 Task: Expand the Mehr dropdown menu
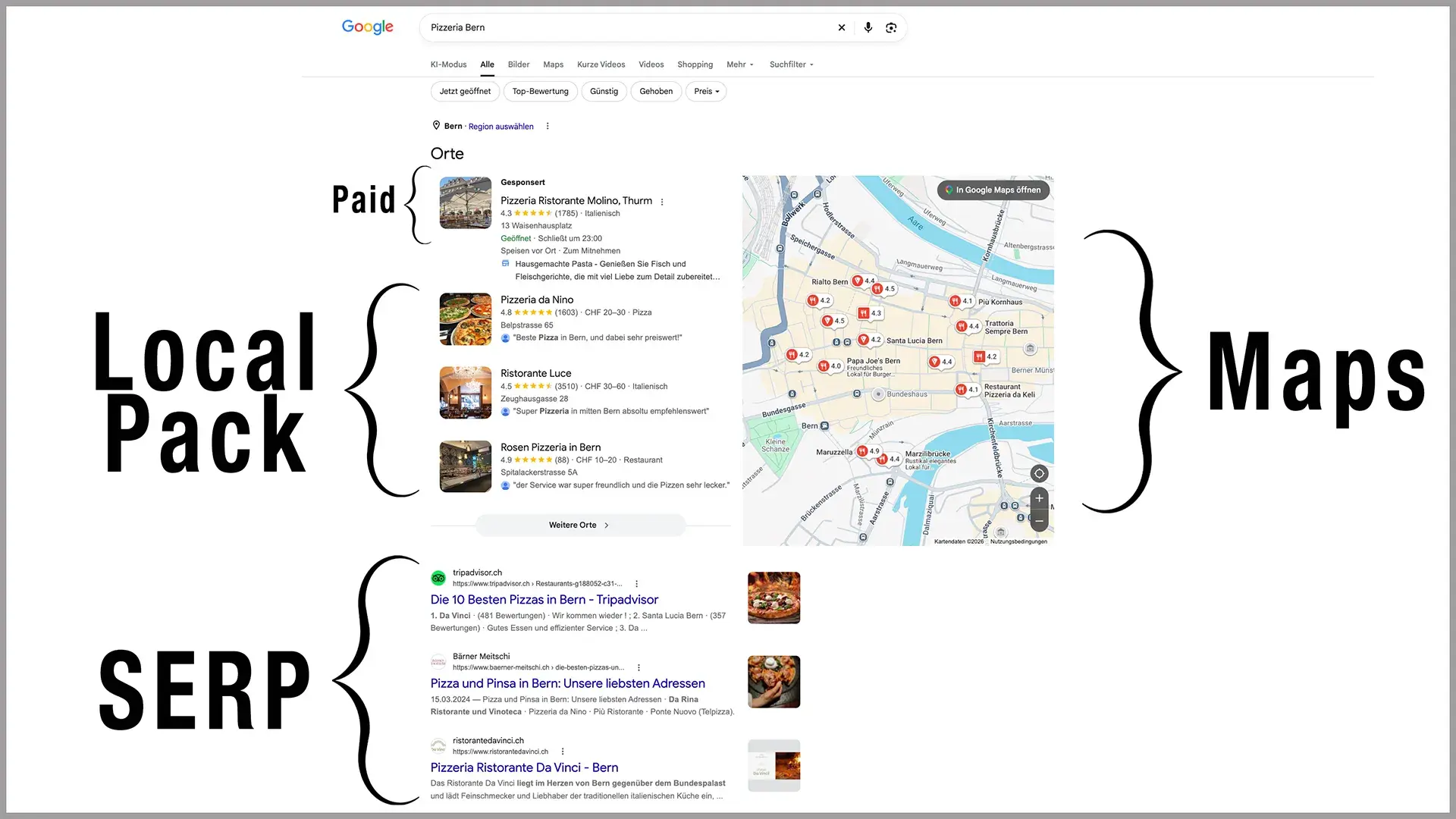point(740,64)
